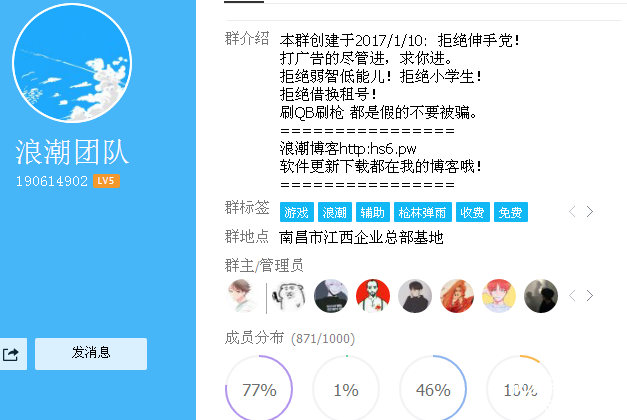Select the 浪潮 group tag
This screenshot has width=627, height=420.
pos(335,212)
